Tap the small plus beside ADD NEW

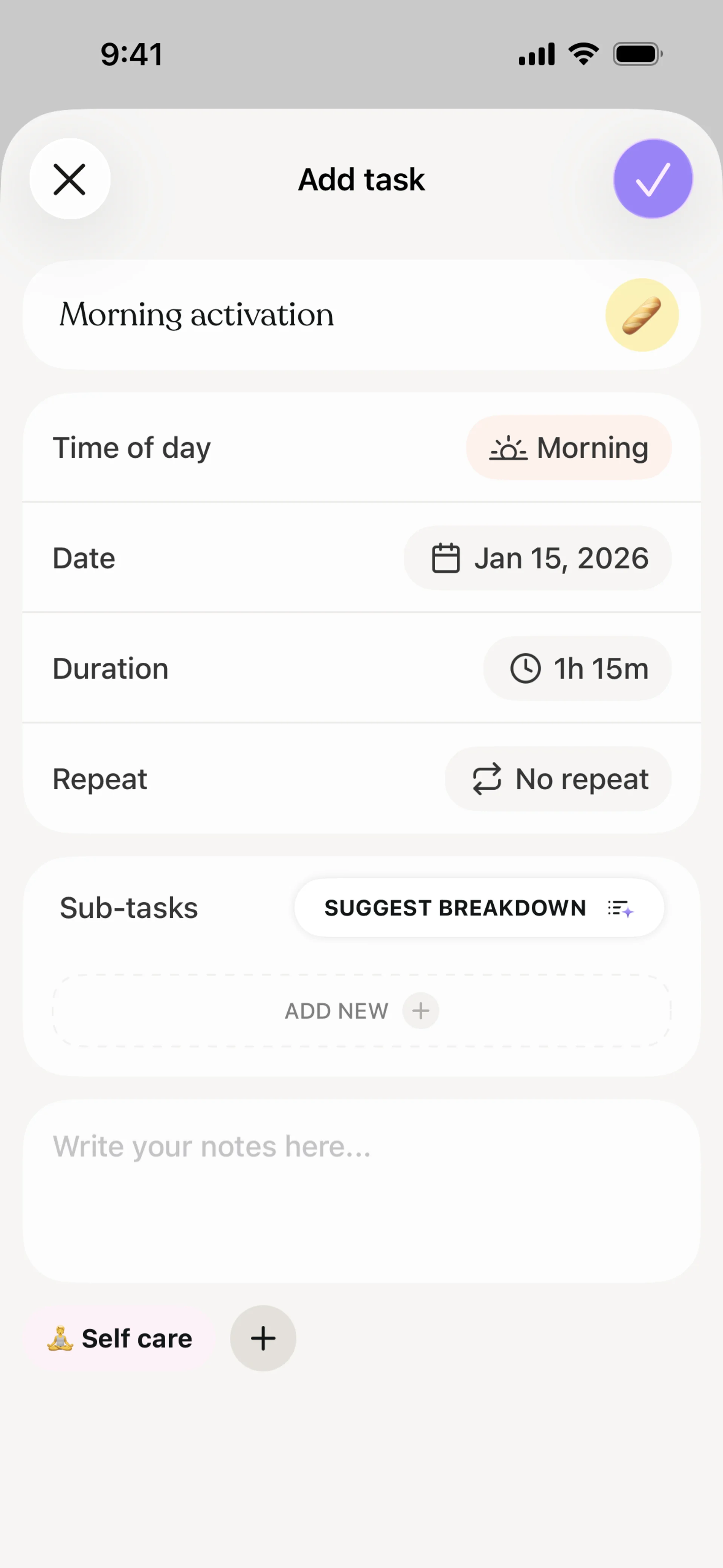[421, 1011]
